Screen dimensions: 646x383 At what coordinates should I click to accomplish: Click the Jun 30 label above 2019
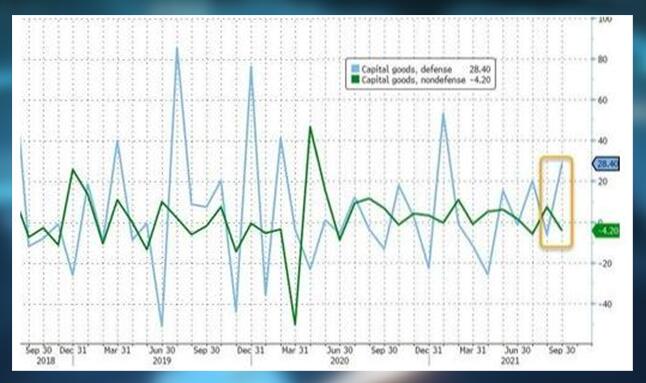162,350
